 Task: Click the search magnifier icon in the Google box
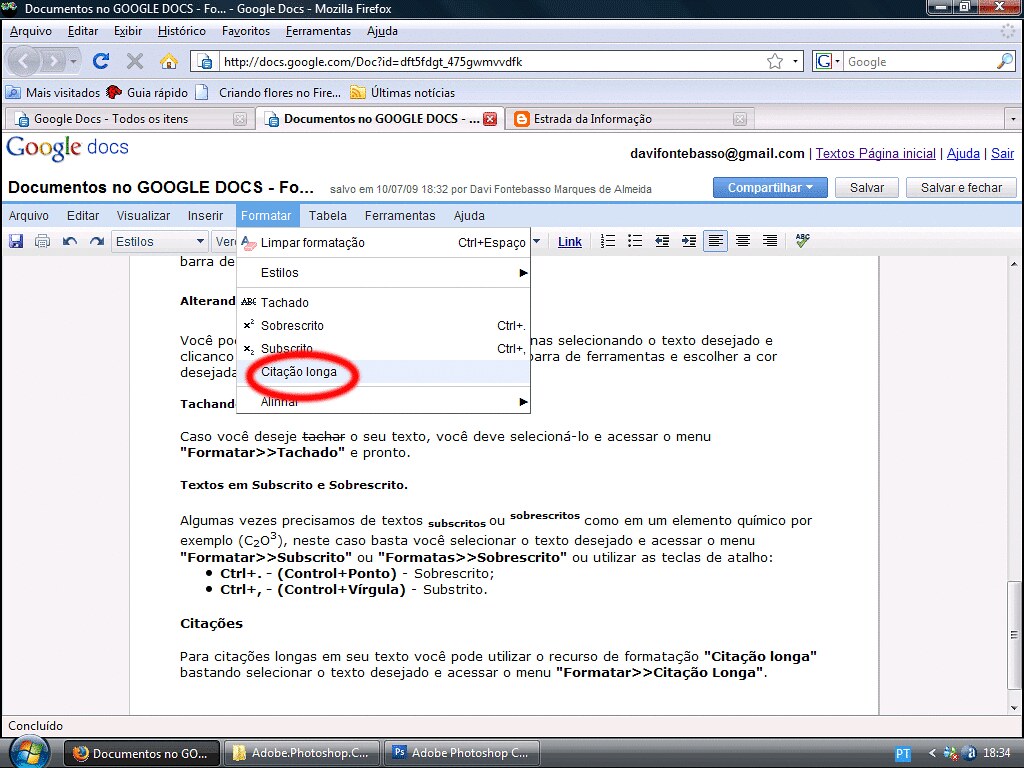(x=1004, y=61)
